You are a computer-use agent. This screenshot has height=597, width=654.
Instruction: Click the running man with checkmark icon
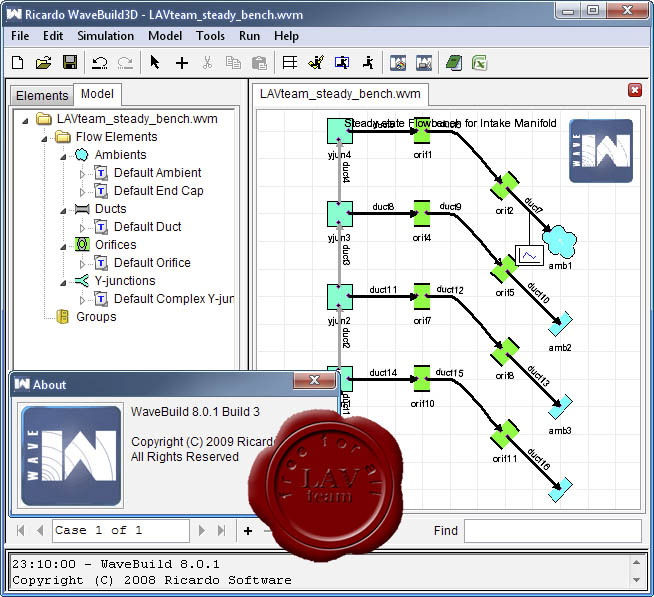pyautogui.click(x=316, y=63)
